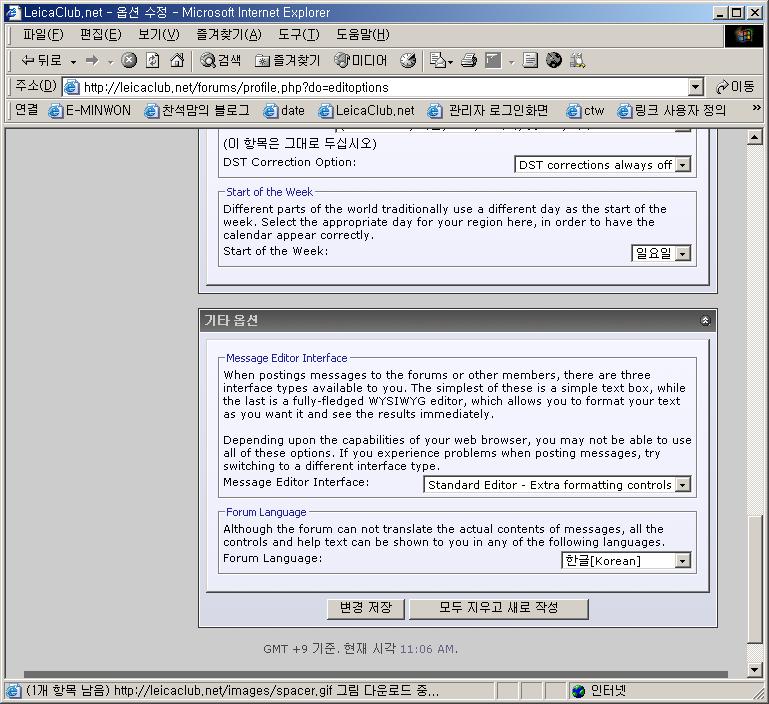Image resolution: width=769 pixels, height=704 pixels.
Task: Click the Back (뒤로) navigation button
Action: click(x=41, y=61)
